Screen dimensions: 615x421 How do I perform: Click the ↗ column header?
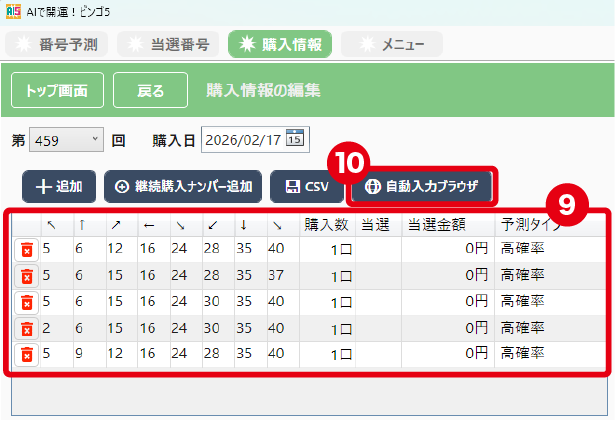click(122, 225)
